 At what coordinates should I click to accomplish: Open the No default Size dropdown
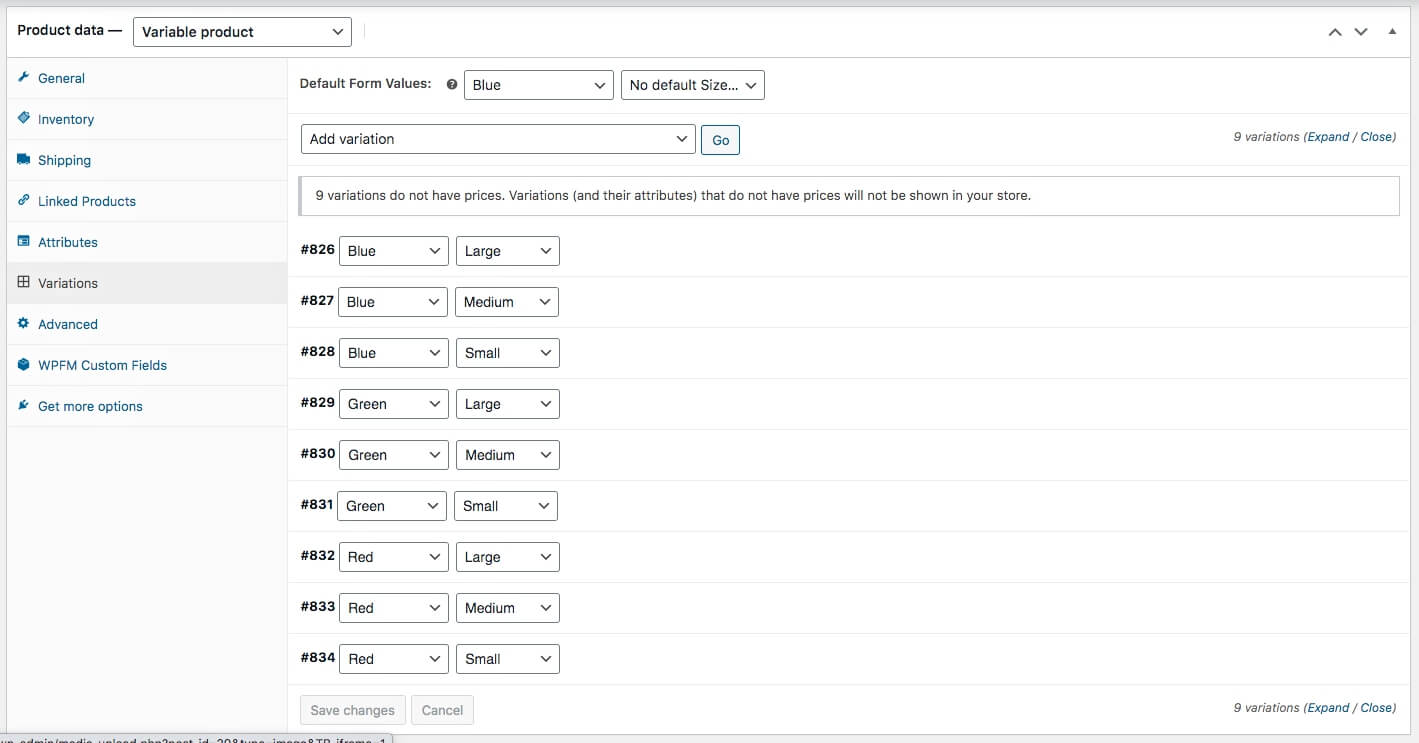(693, 85)
